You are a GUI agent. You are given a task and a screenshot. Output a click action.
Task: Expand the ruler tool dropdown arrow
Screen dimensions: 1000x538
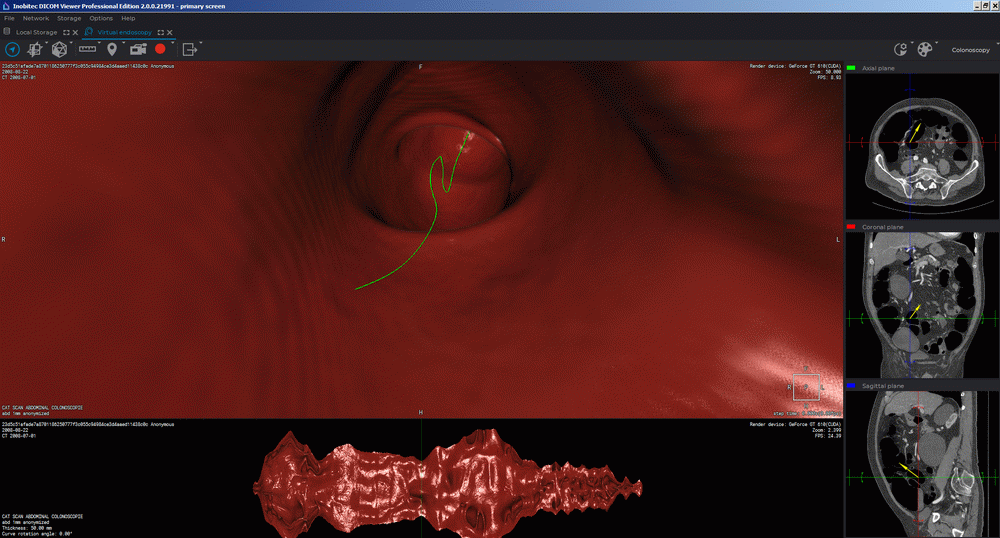point(98,44)
